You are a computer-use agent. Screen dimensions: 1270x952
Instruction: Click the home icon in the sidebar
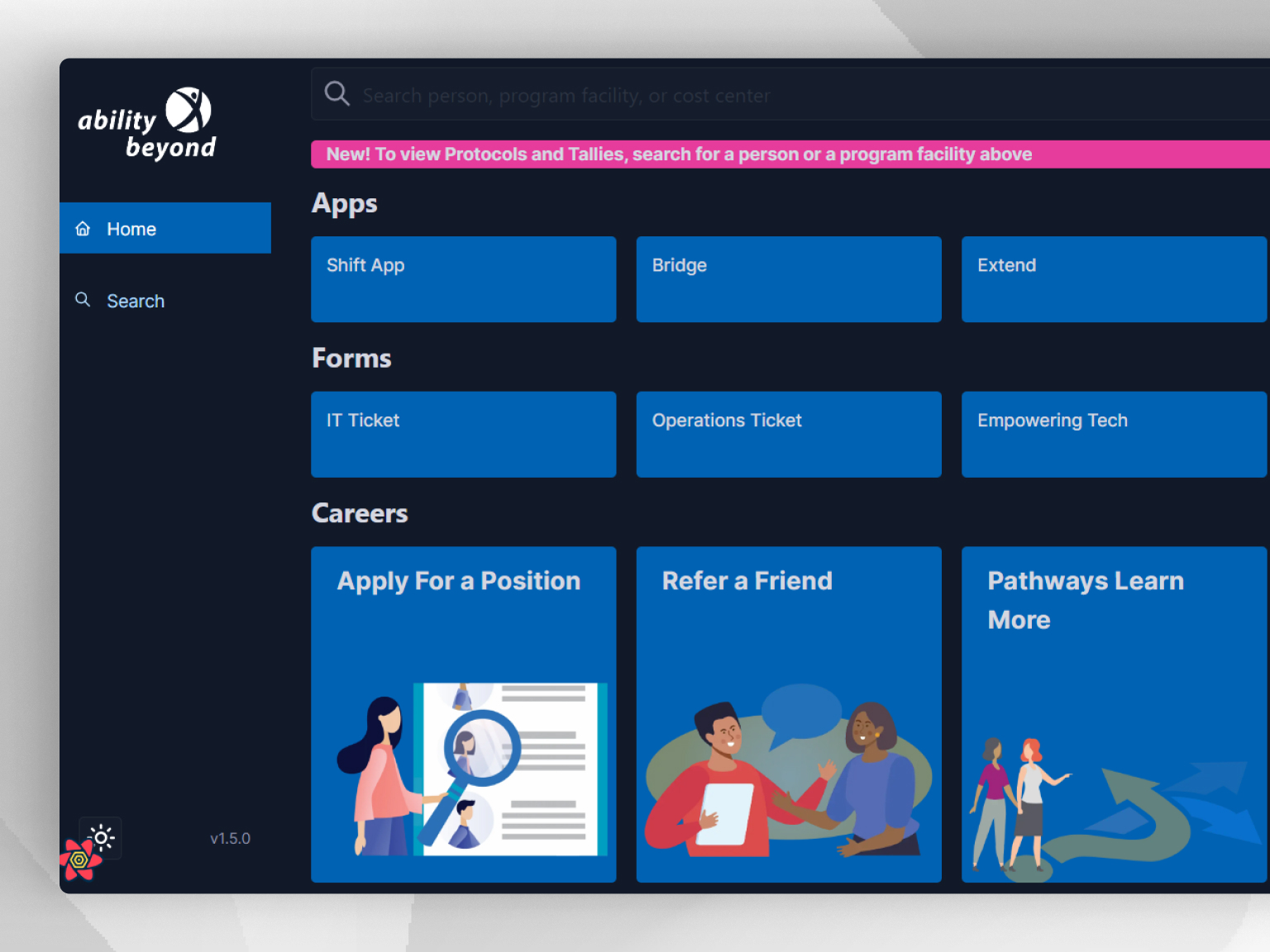(83, 228)
